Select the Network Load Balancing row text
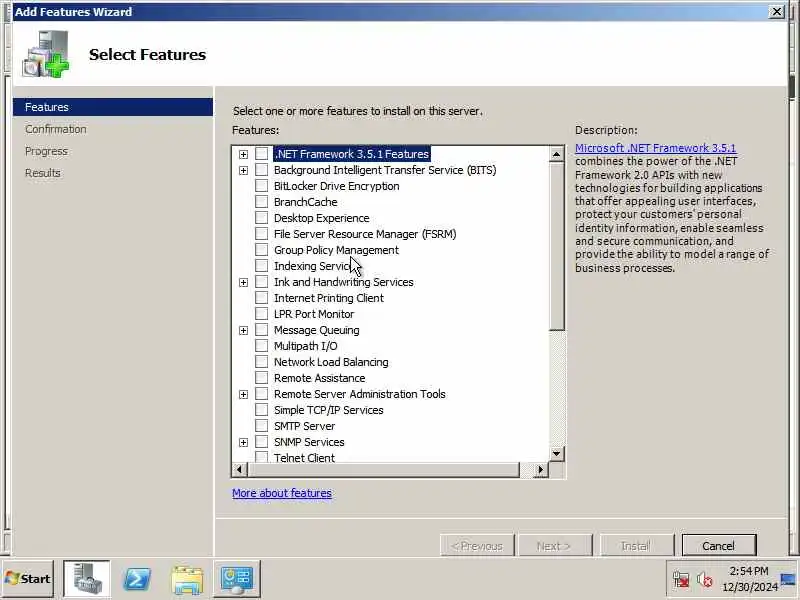 pyautogui.click(x=331, y=362)
